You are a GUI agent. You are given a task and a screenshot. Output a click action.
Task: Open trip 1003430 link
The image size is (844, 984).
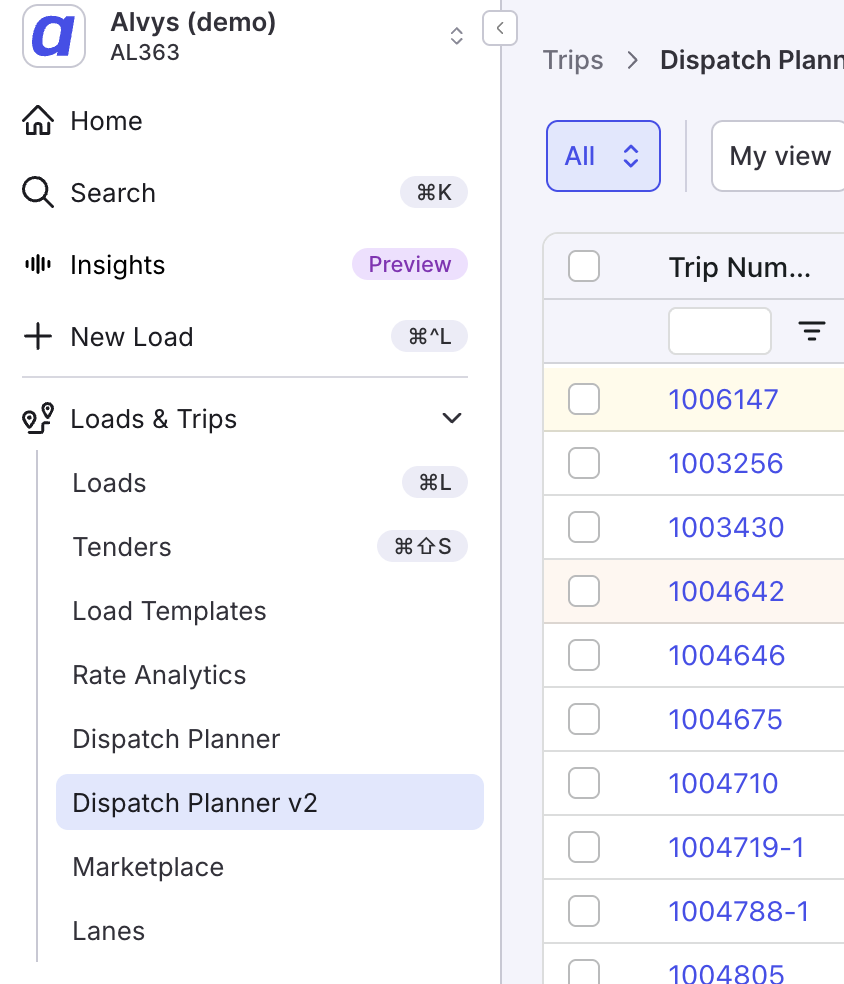(726, 527)
